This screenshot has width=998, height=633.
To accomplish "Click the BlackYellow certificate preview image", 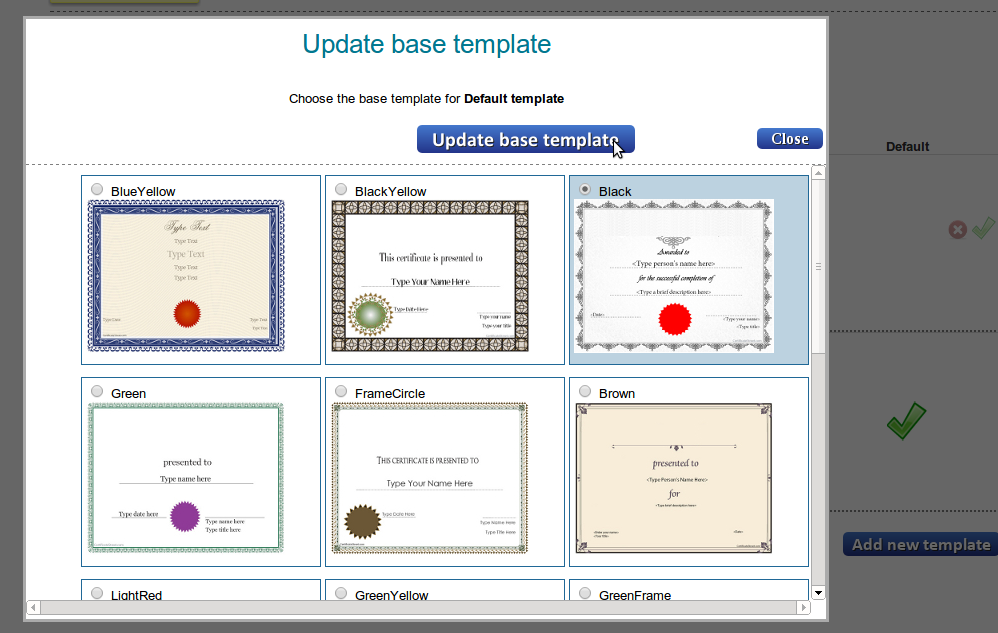I will tap(430, 276).
